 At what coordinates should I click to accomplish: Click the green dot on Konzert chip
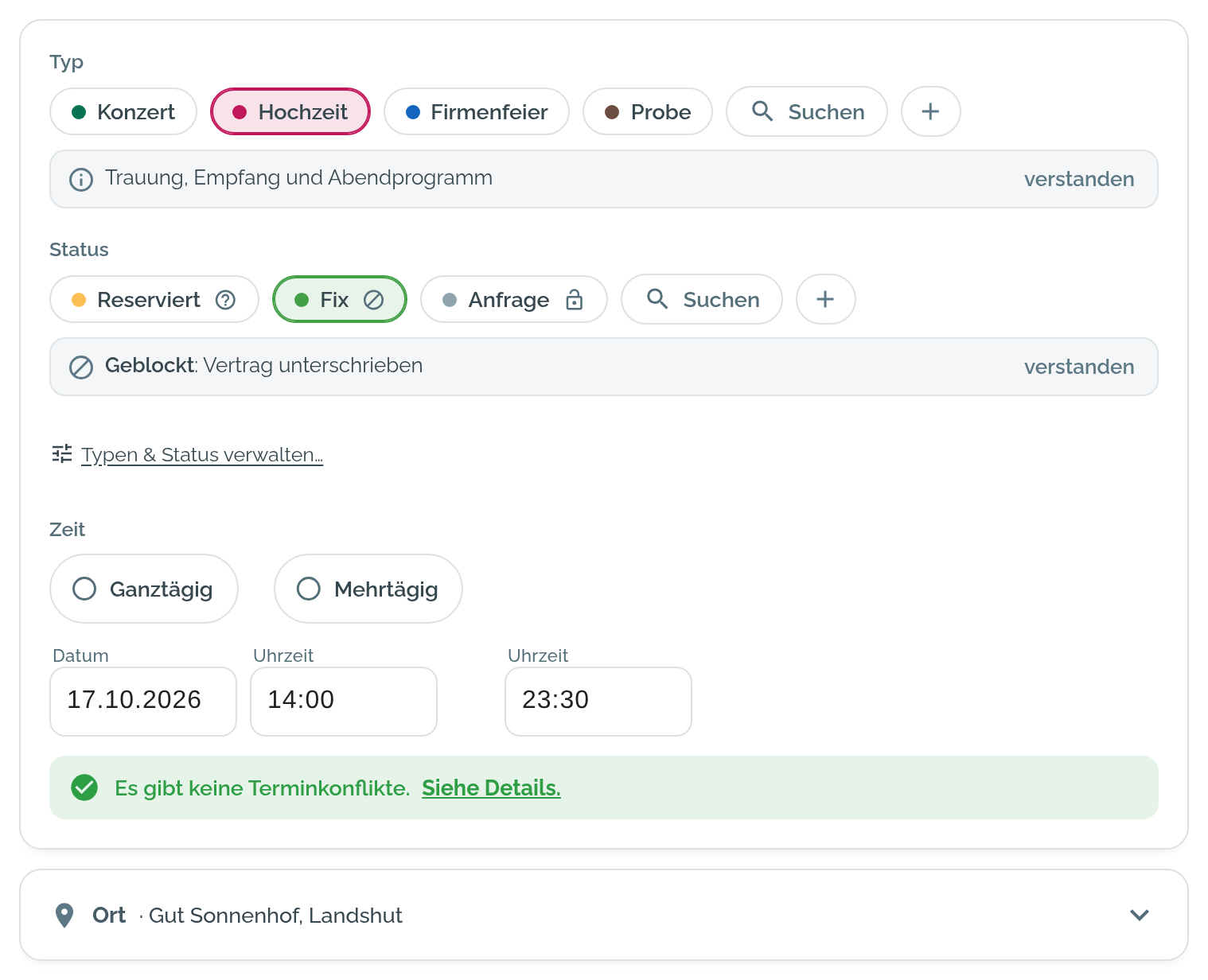[x=79, y=112]
